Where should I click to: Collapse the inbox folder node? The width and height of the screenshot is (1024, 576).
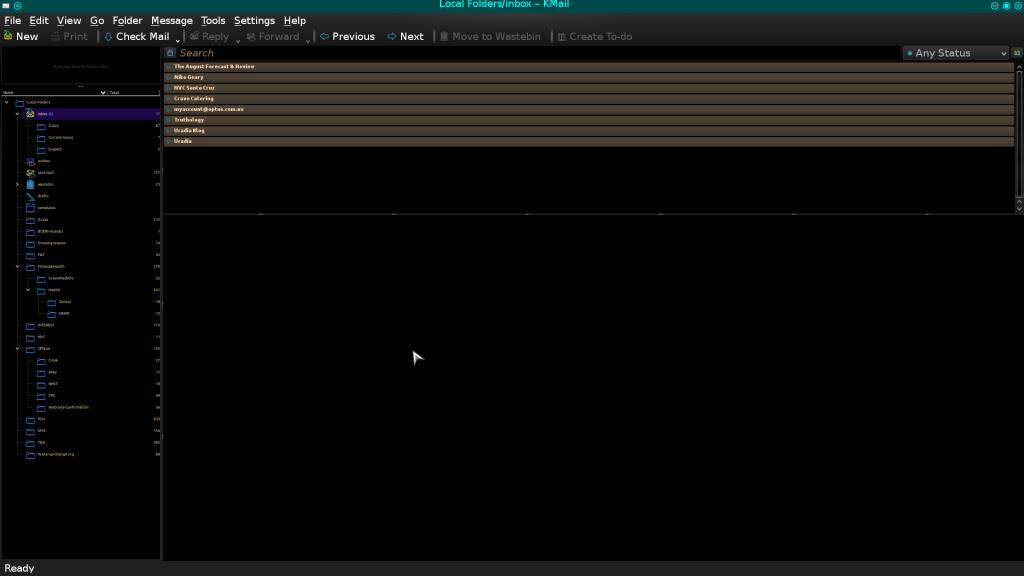pyautogui.click(x=18, y=114)
